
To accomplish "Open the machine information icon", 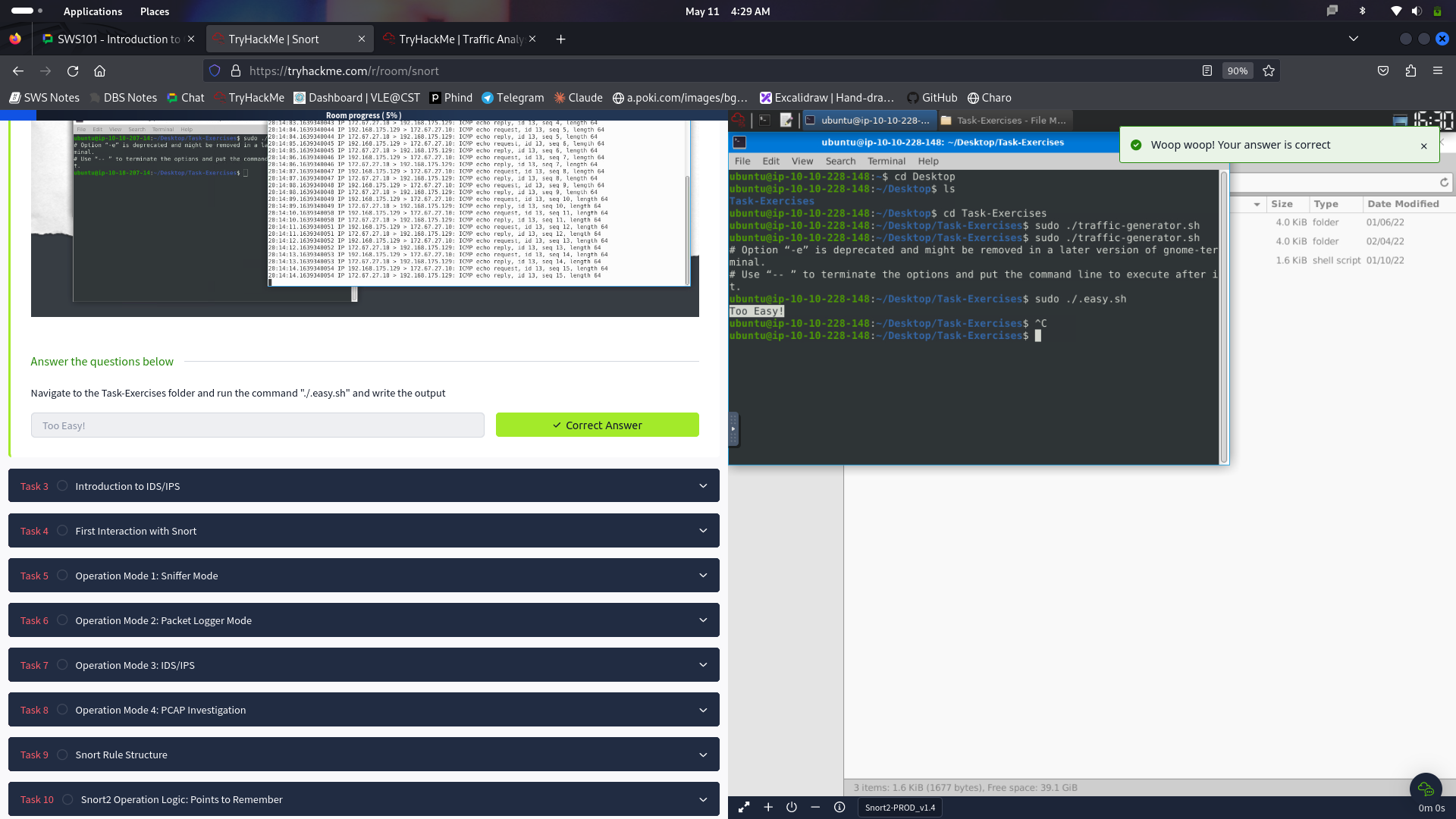I will (x=839, y=808).
